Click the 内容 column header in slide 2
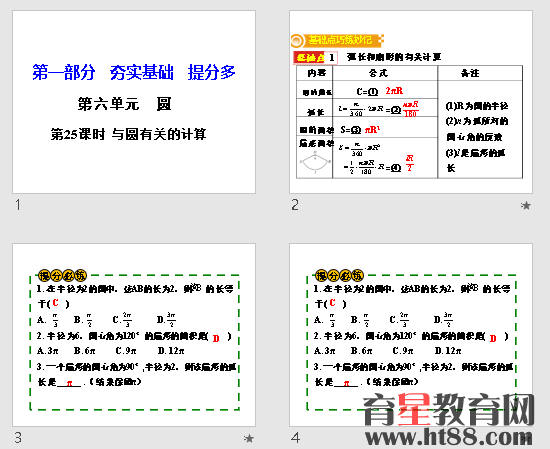The image size is (550, 449). click(317, 73)
